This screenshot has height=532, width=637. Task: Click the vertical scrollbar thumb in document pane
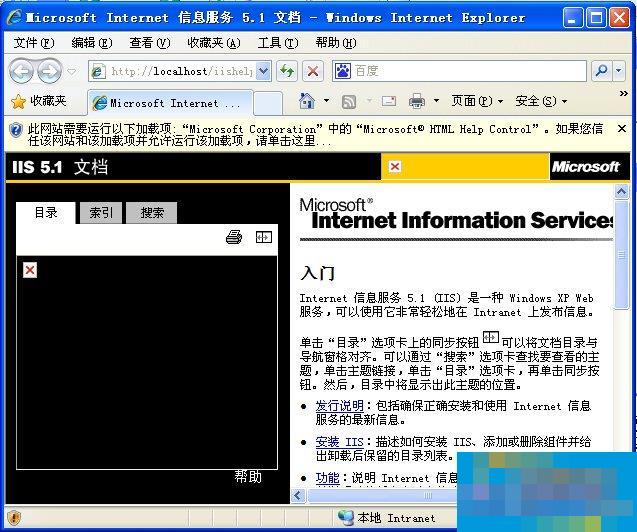[x=621, y=255]
